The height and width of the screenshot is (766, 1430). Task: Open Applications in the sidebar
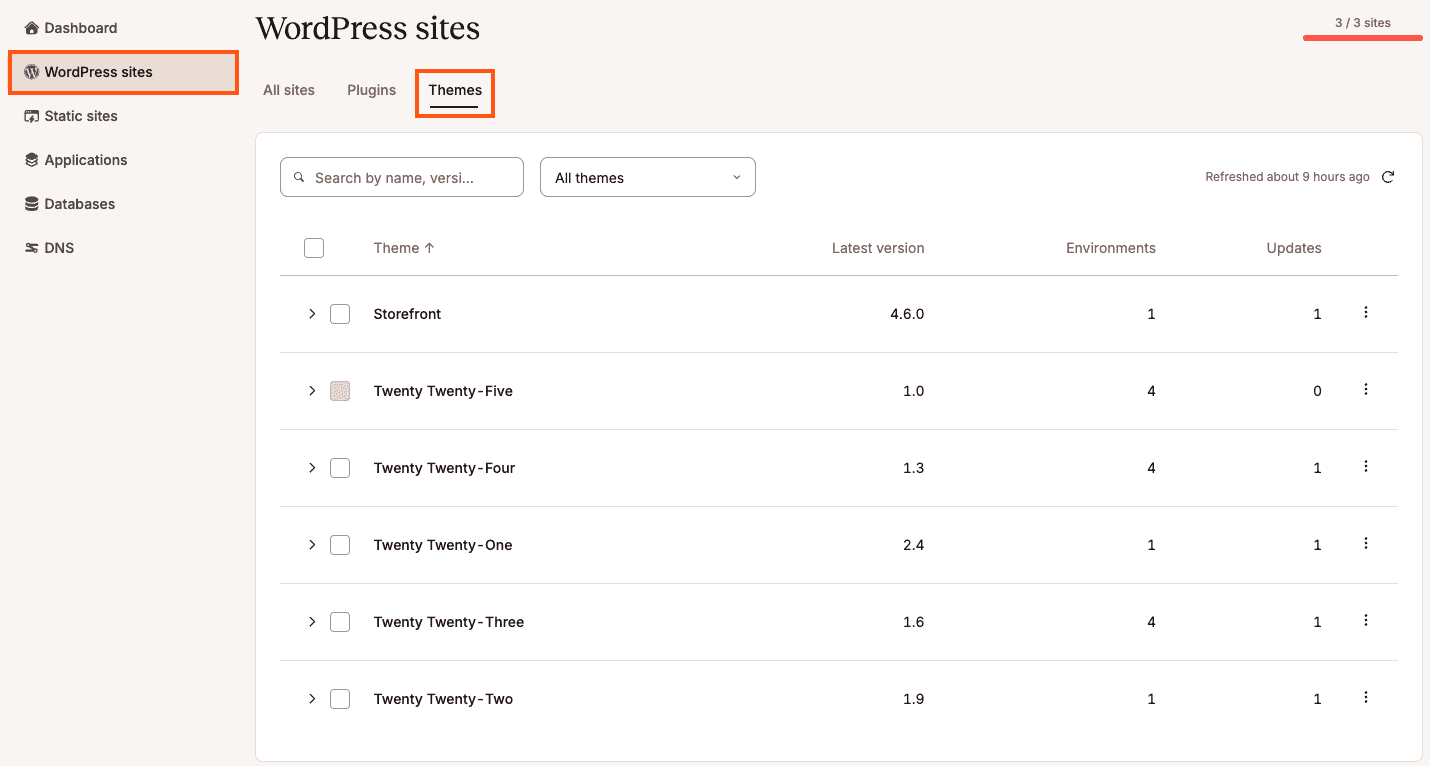click(x=85, y=160)
